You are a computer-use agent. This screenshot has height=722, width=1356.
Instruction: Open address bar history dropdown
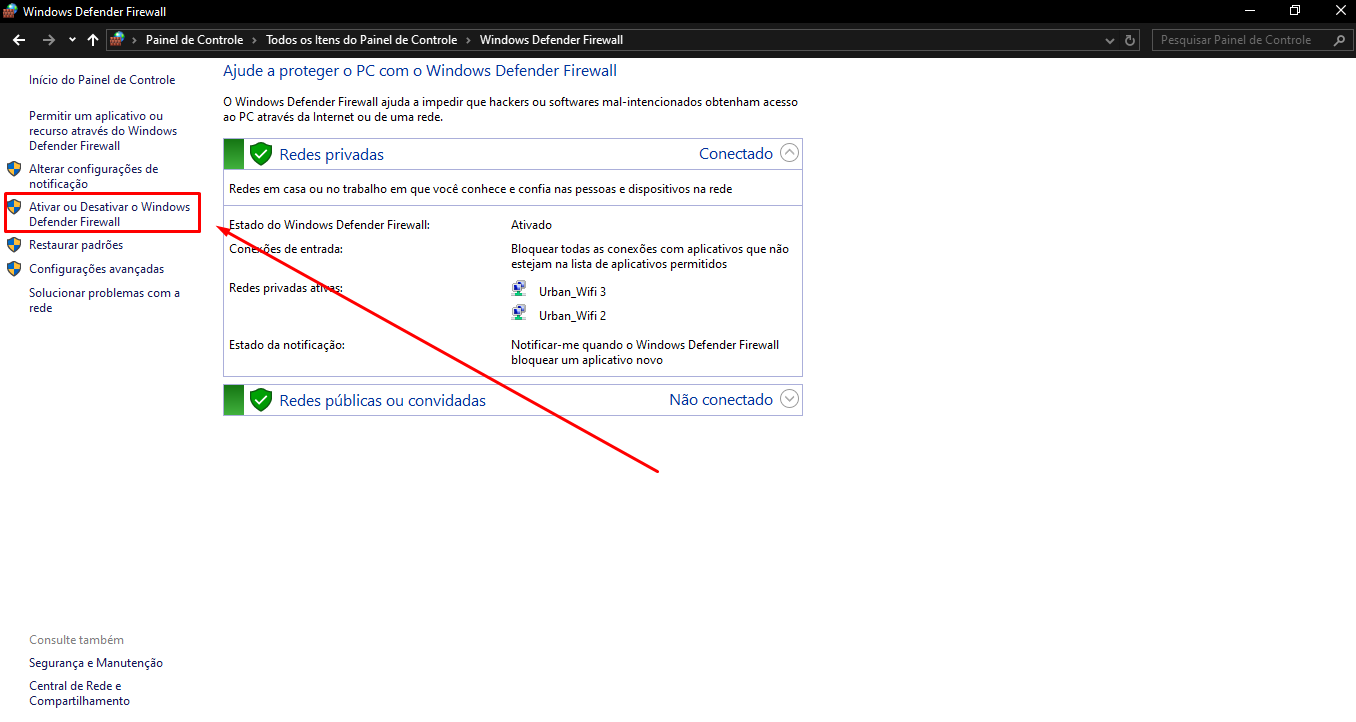click(x=1110, y=40)
